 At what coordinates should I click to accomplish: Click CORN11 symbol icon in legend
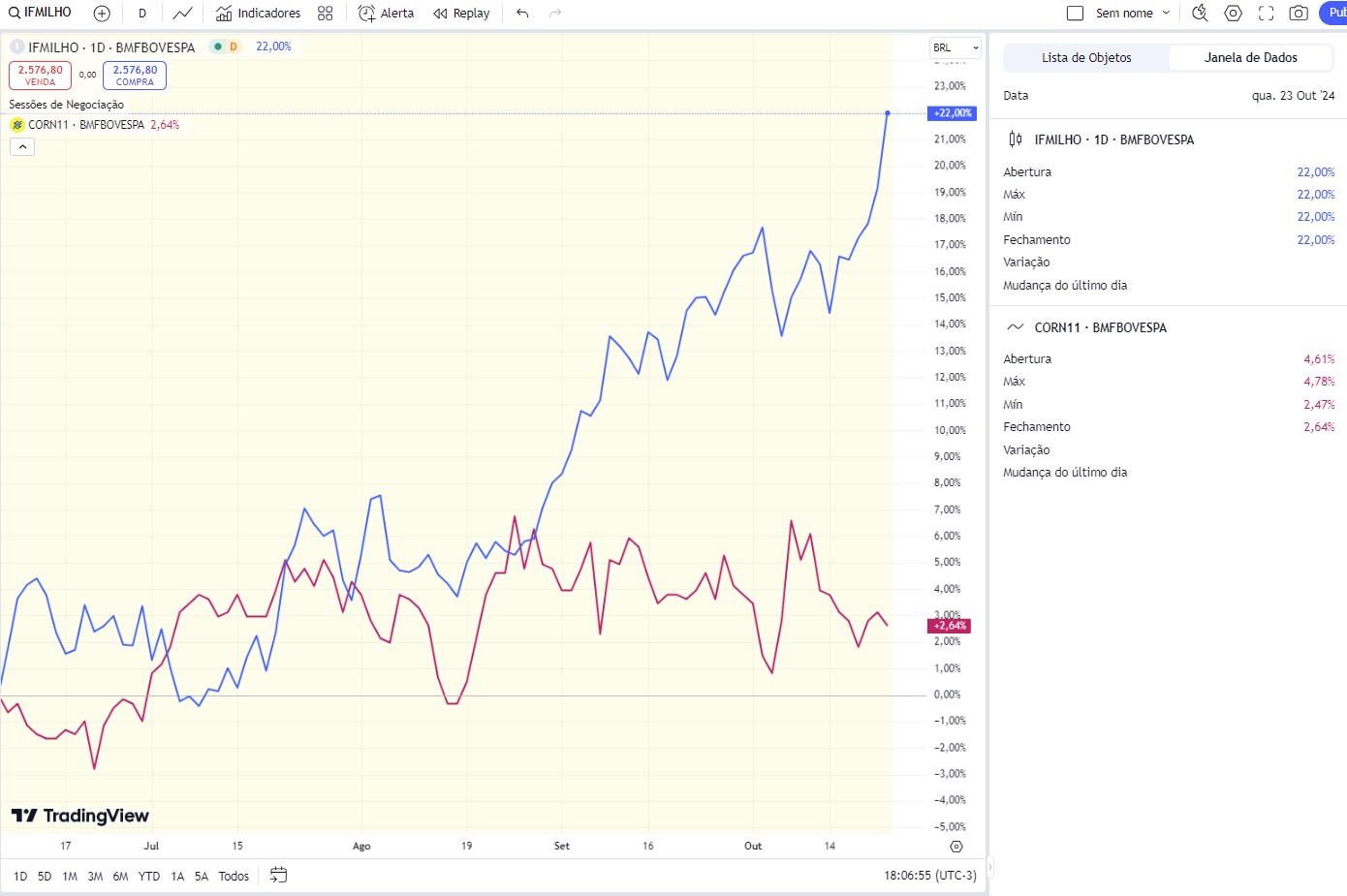(x=16, y=125)
